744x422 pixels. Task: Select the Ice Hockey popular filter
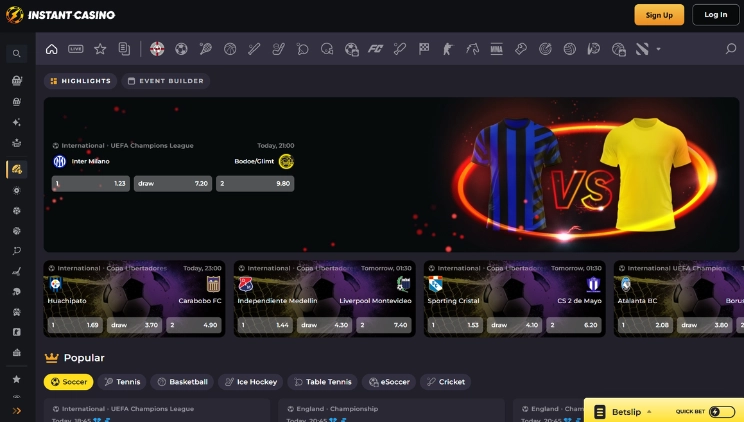point(251,382)
